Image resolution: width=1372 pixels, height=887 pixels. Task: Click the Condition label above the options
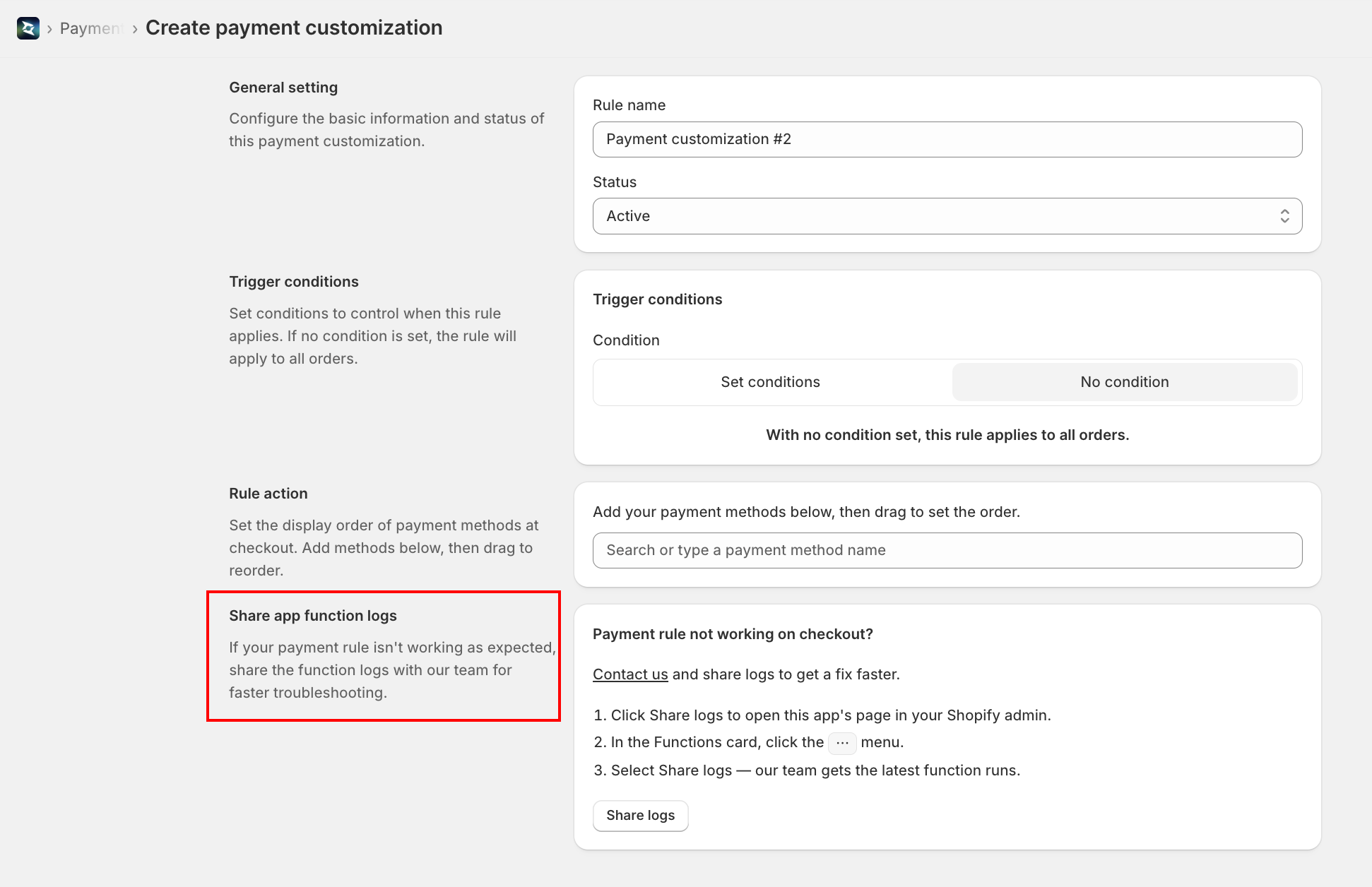[626, 340]
